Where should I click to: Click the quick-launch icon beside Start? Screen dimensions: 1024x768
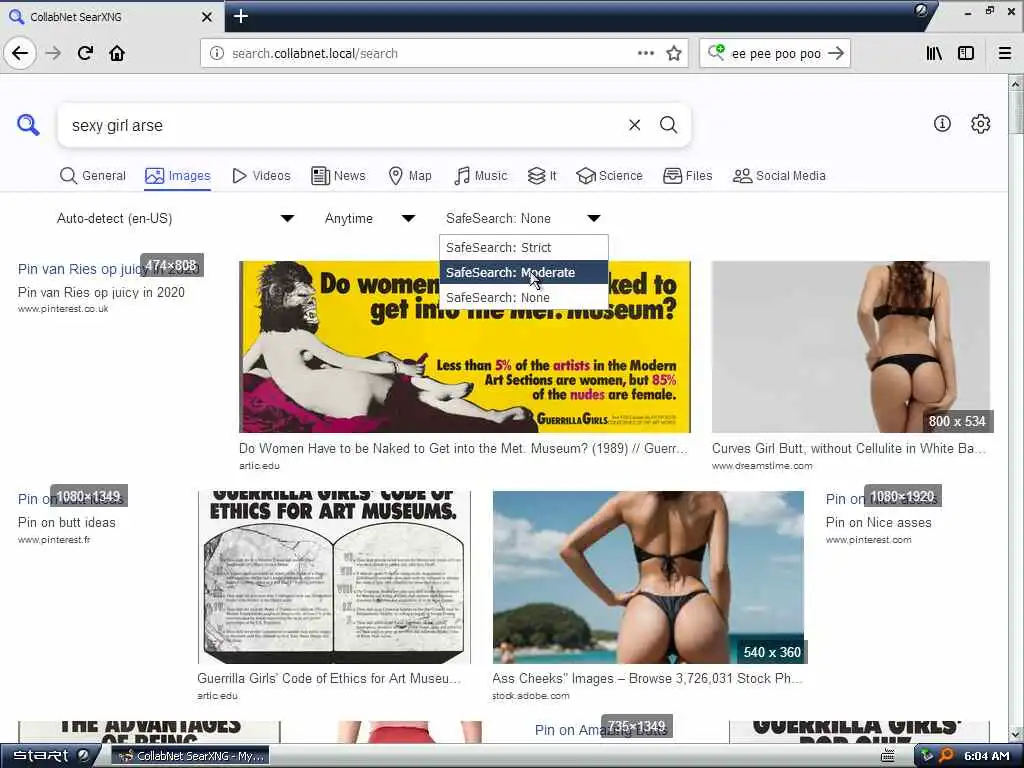click(x=84, y=756)
